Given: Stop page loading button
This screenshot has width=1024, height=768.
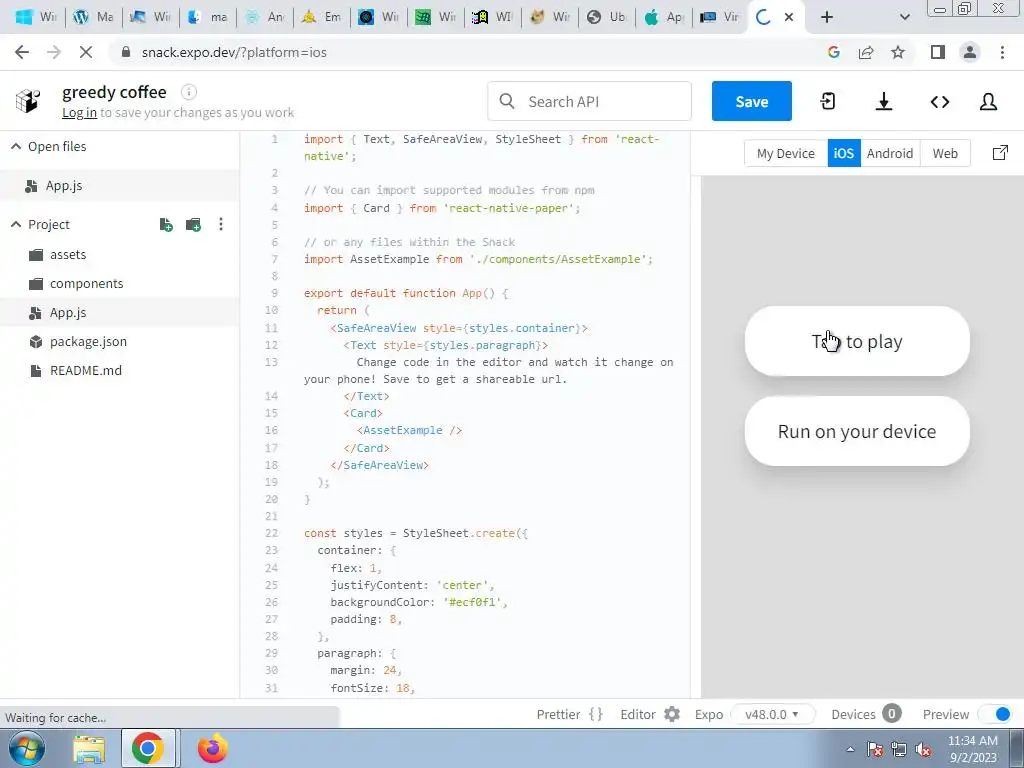Looking at the screenshot, I should pos(86,52).
